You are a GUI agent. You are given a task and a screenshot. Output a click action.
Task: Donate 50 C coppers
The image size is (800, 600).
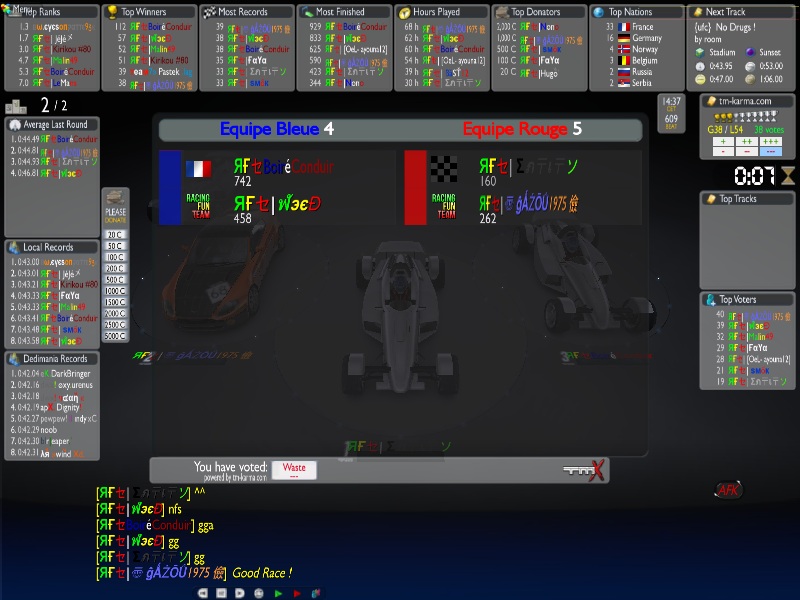coord(115,246)
